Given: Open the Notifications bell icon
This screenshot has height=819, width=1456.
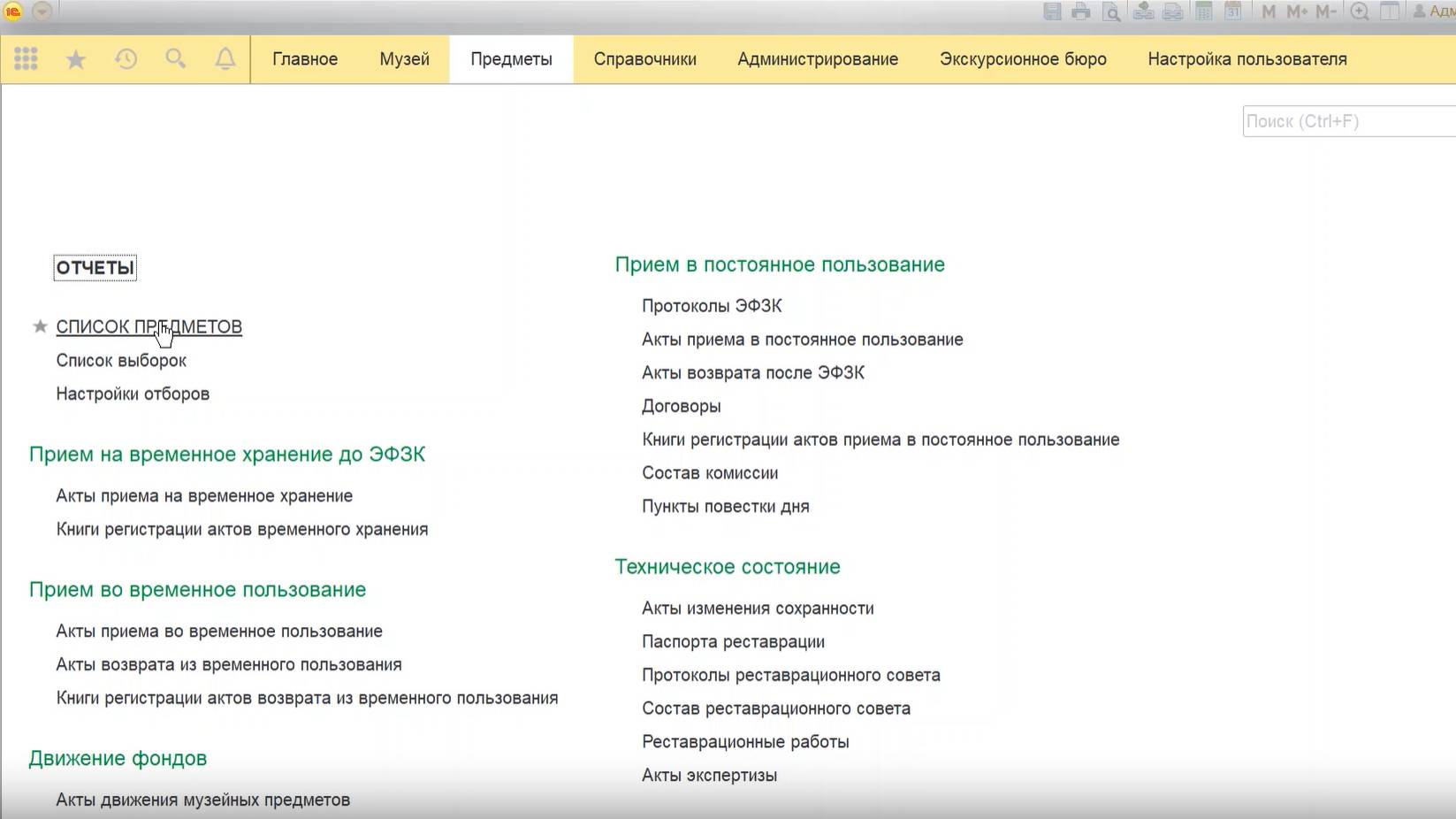Looking at the screenshot, I should click(x=225, y=58).
